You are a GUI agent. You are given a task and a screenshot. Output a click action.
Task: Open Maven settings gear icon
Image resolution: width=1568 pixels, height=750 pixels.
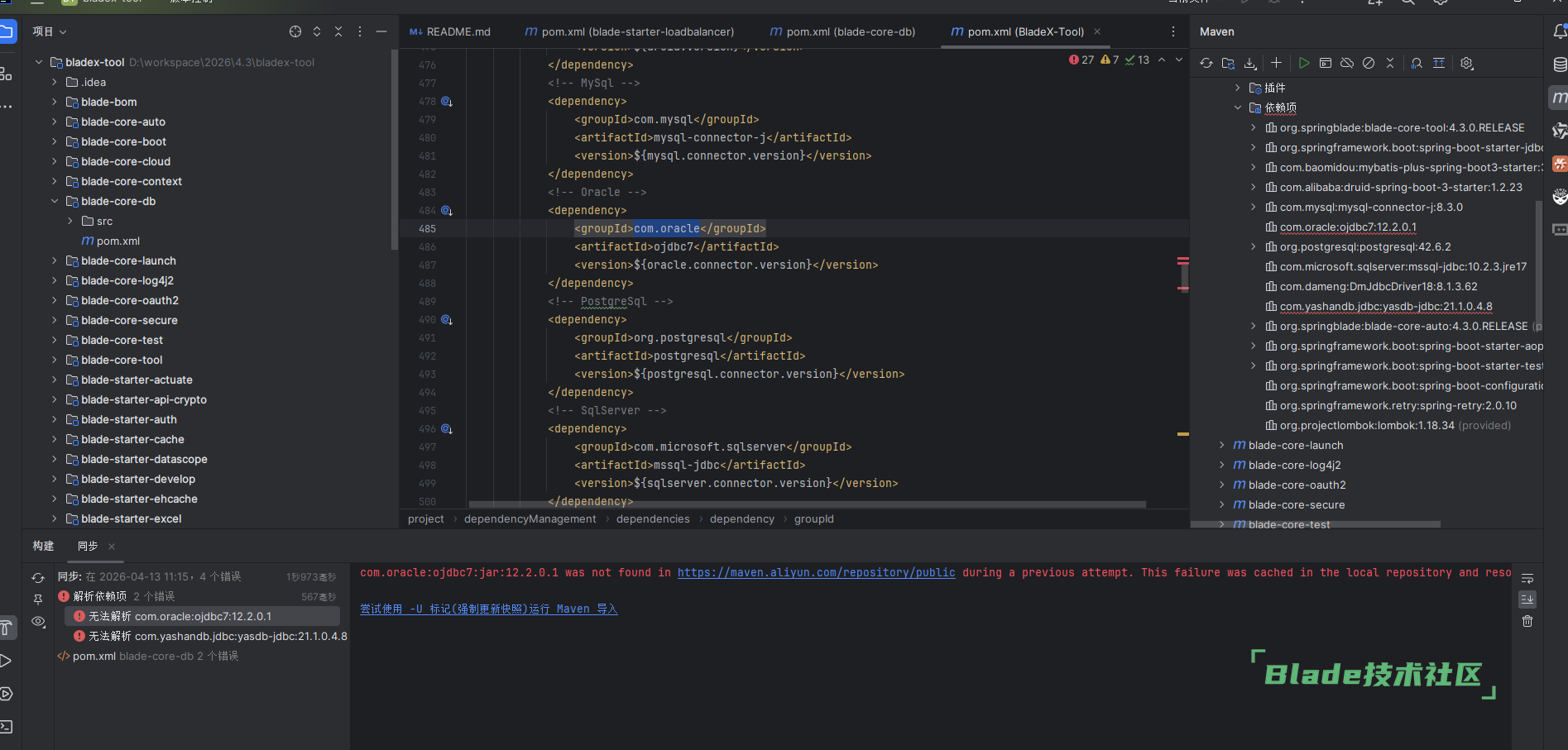(x=1467, y=63)
